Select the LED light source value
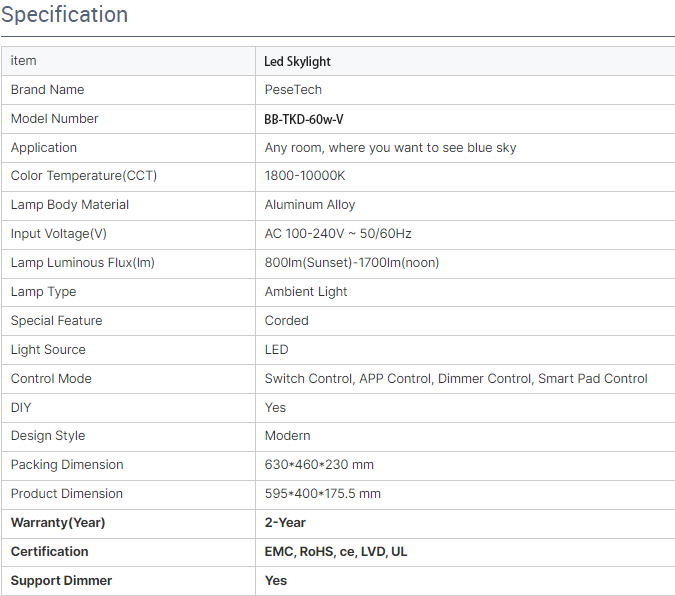Viewport: 675px width, 596px height. 276,350
